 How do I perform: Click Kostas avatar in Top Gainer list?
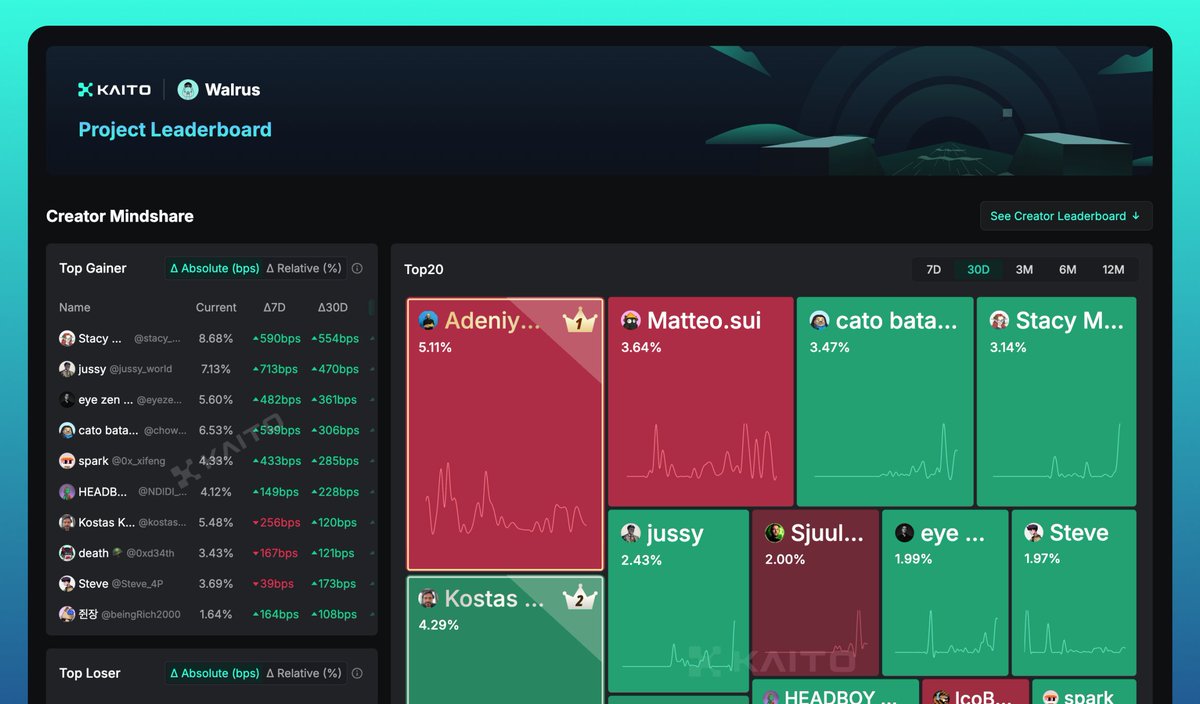67,522
